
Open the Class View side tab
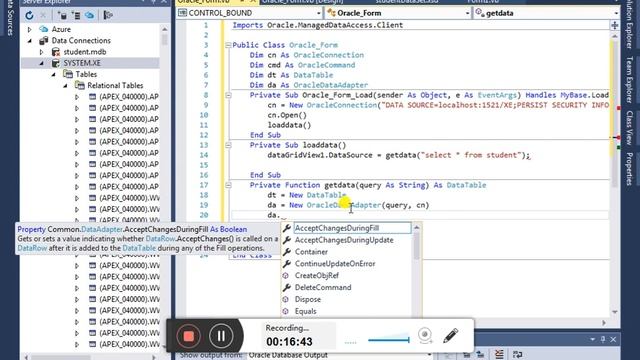(x=629, y=128)
